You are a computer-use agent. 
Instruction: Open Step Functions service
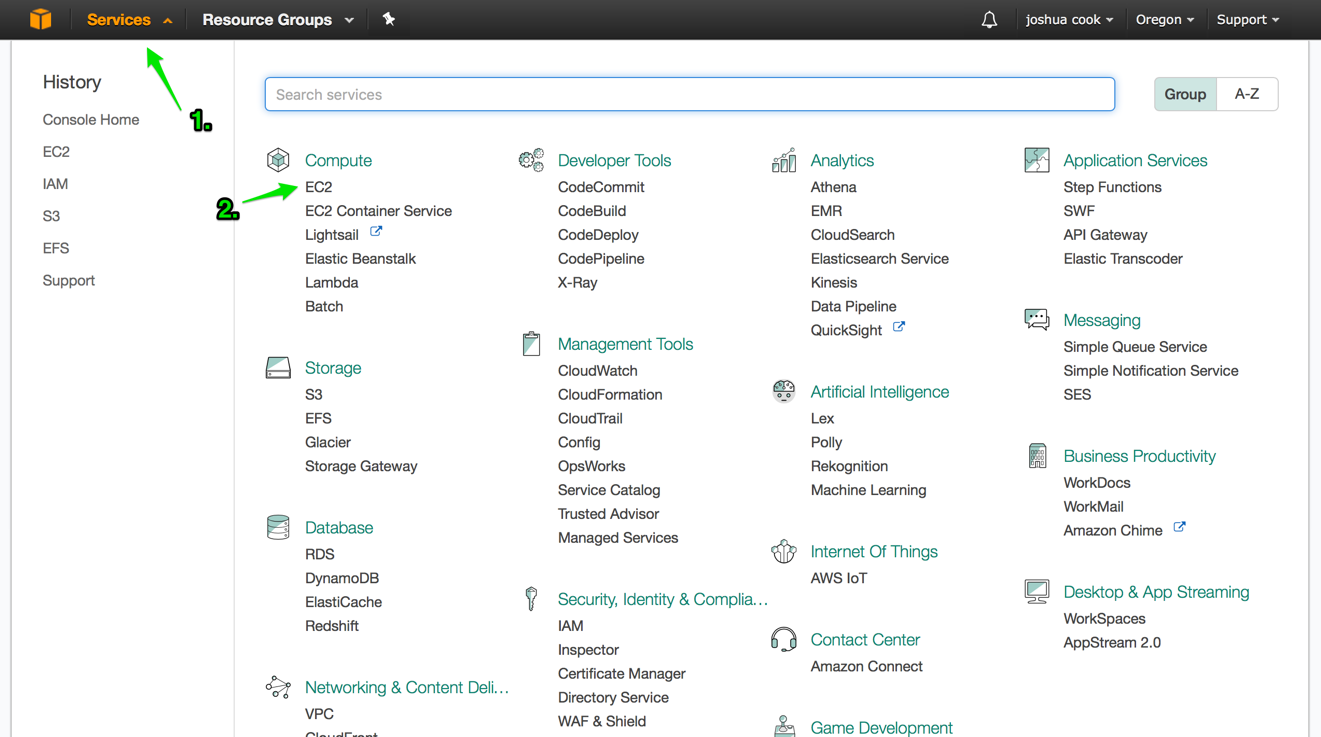point(1112,187)
